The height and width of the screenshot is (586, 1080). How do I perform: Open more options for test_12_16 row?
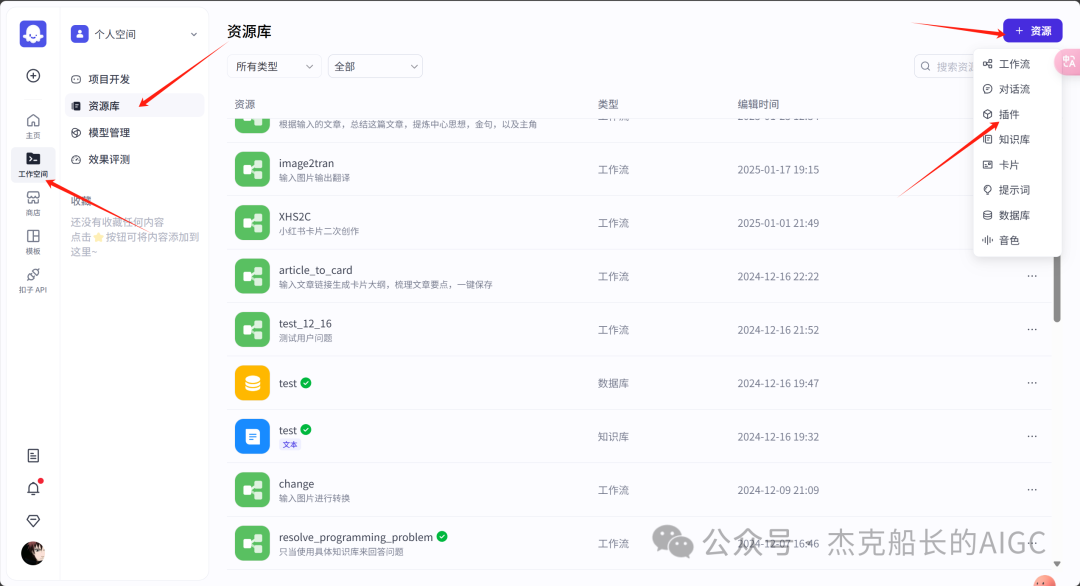1032,329
